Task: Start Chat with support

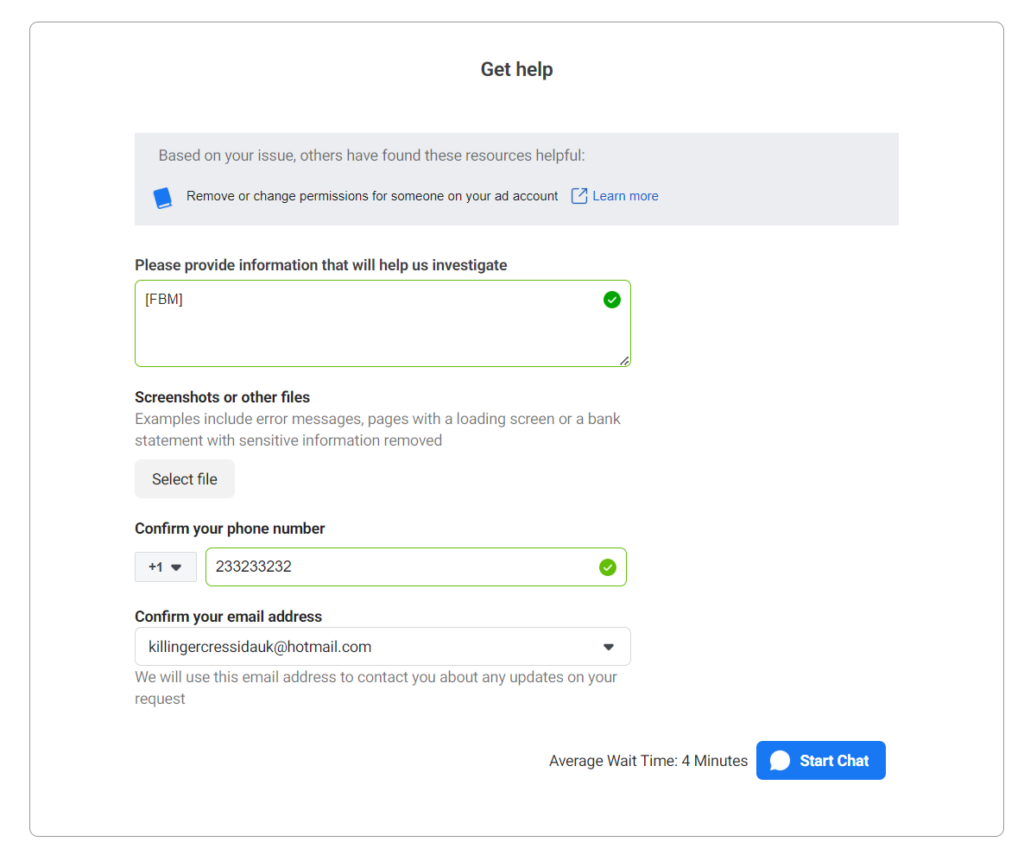Action: [x=821, y=760]
